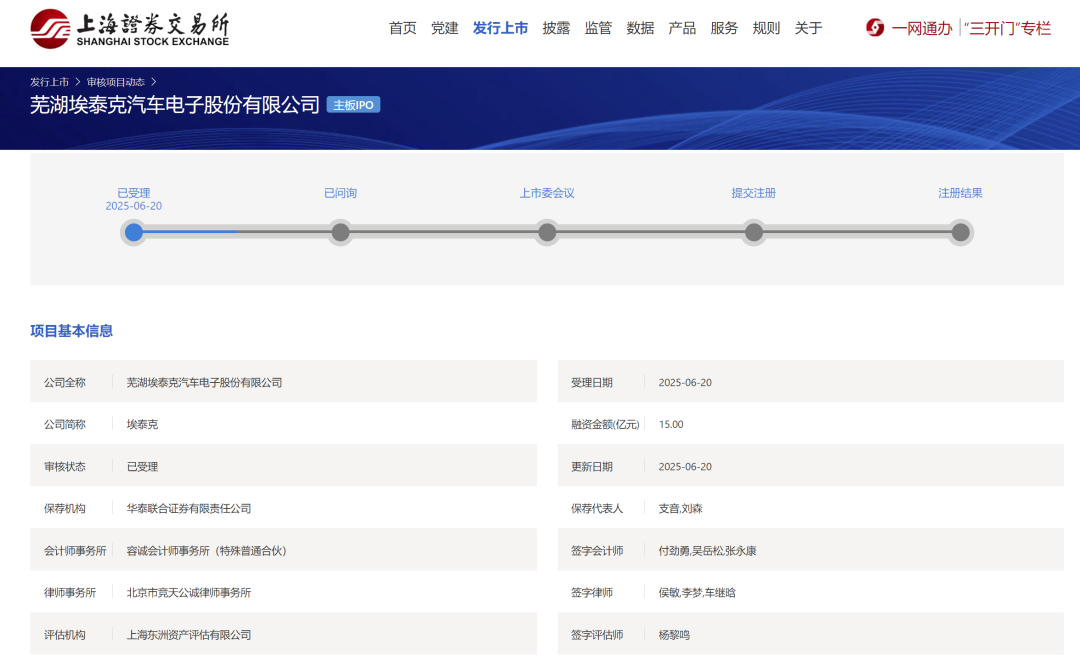
Task: Select 容诚会计师事务所（特殊普通合伙）value
Action: 207,551
